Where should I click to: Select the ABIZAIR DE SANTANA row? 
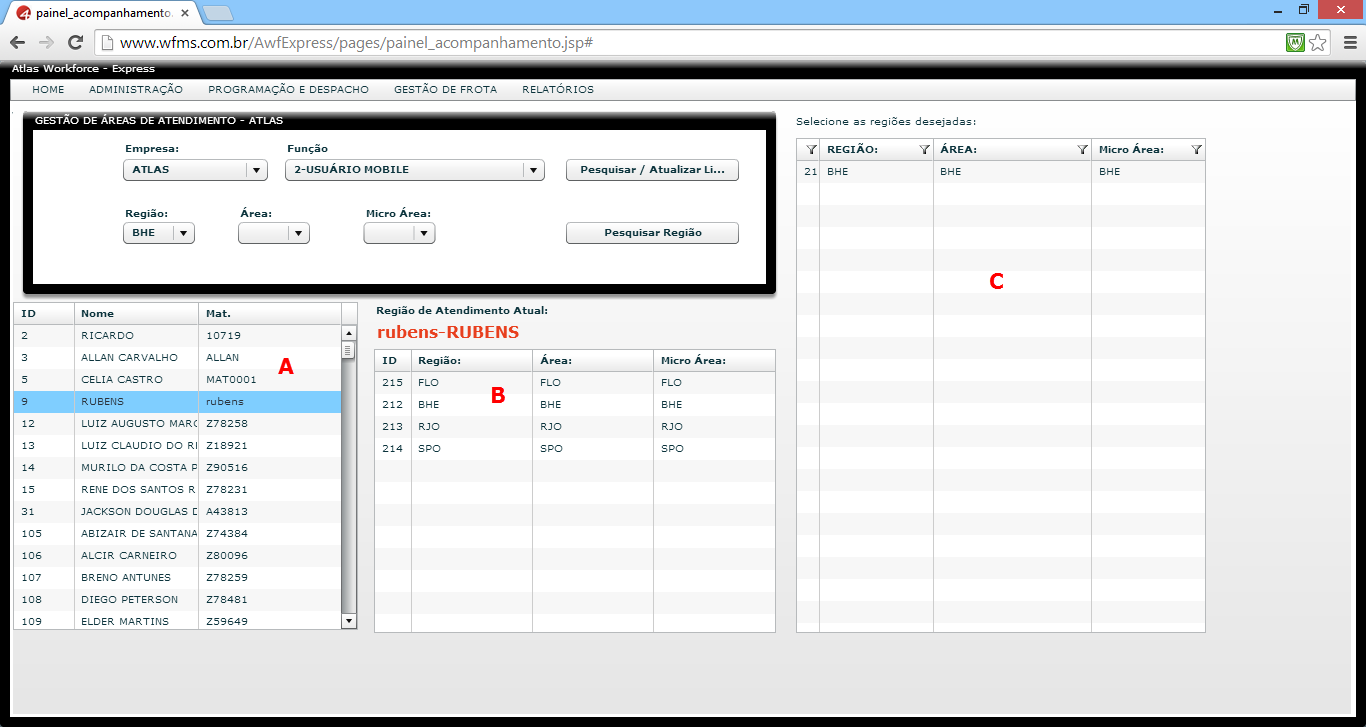[177, 534]
